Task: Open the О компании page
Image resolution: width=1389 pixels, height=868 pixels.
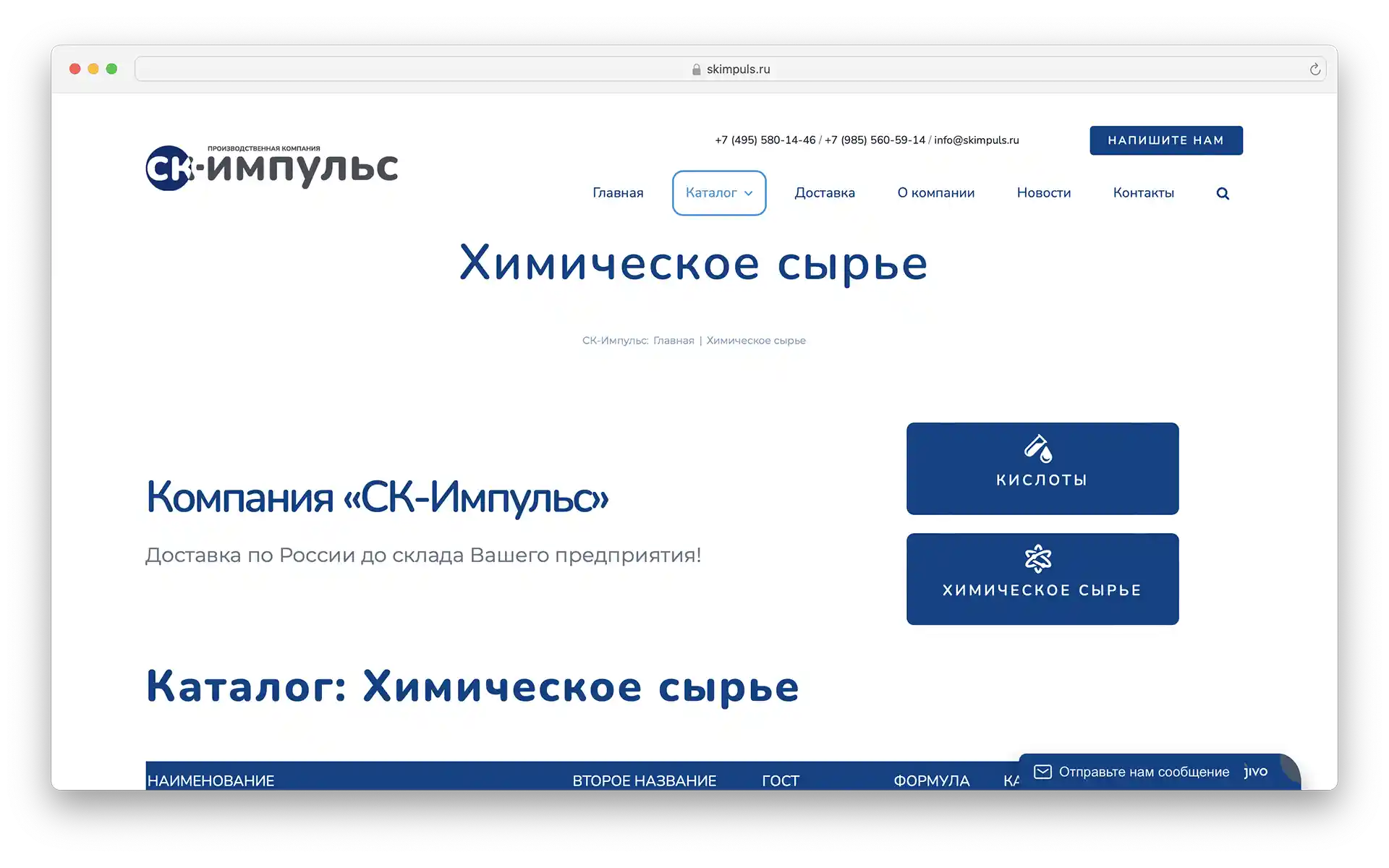Action: pos(936,193)
